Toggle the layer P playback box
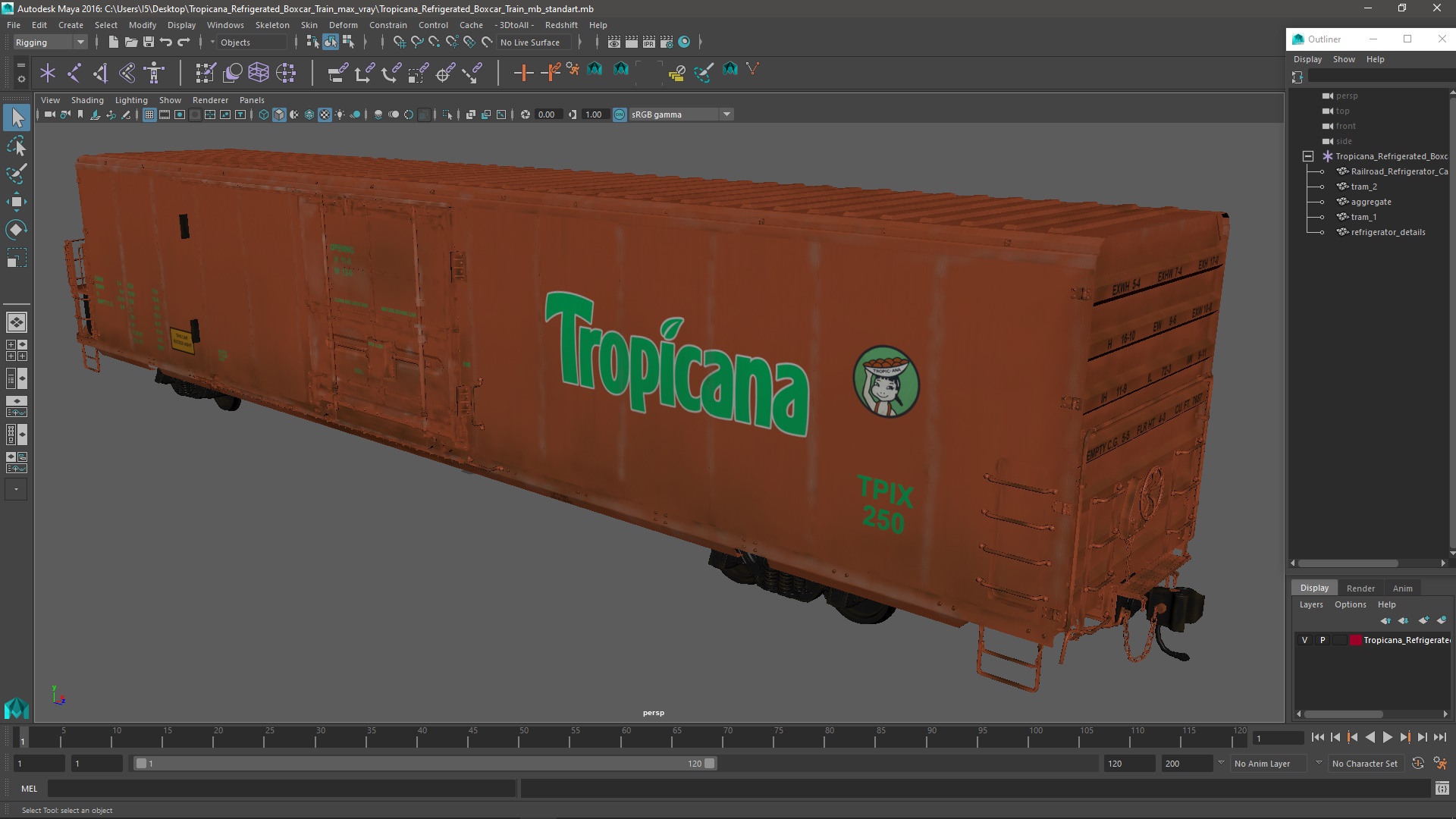1456x819 pixels. point(1323,640)
